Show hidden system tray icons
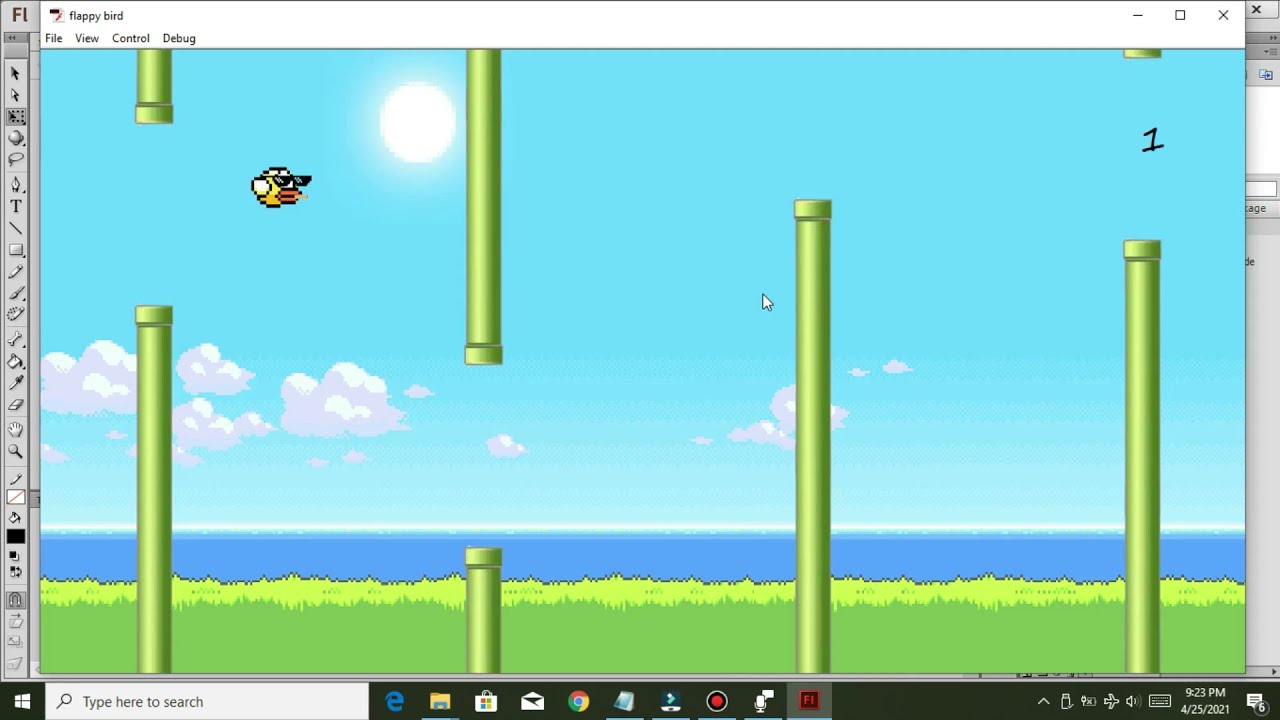This screenshot has height=720, width=1280. (x=1043, y=701)
